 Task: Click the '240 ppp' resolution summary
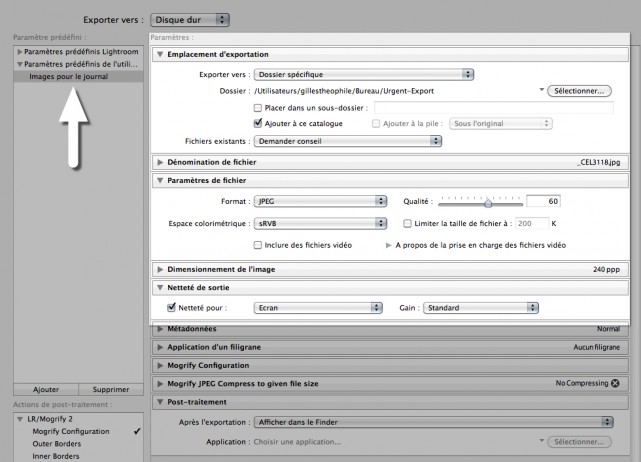[x=606, y=269]
